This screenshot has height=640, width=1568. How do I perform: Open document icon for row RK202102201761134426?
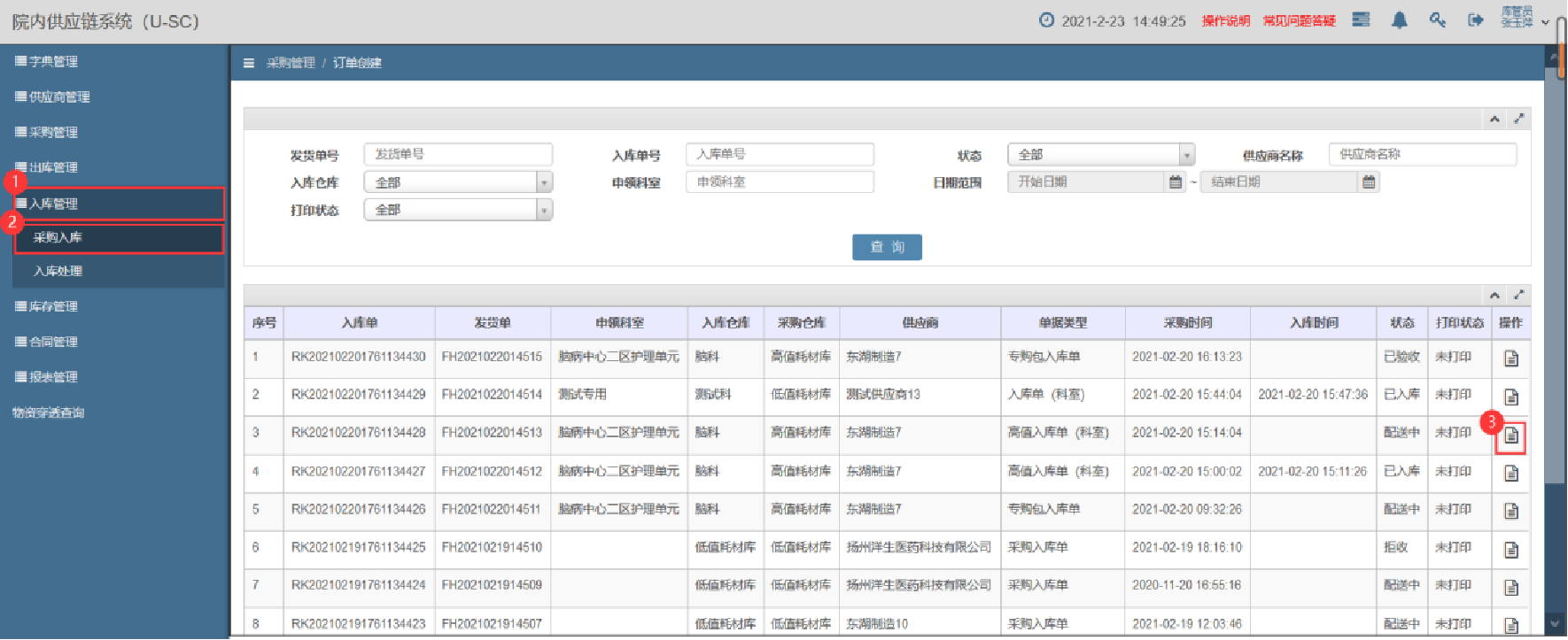1511,512
